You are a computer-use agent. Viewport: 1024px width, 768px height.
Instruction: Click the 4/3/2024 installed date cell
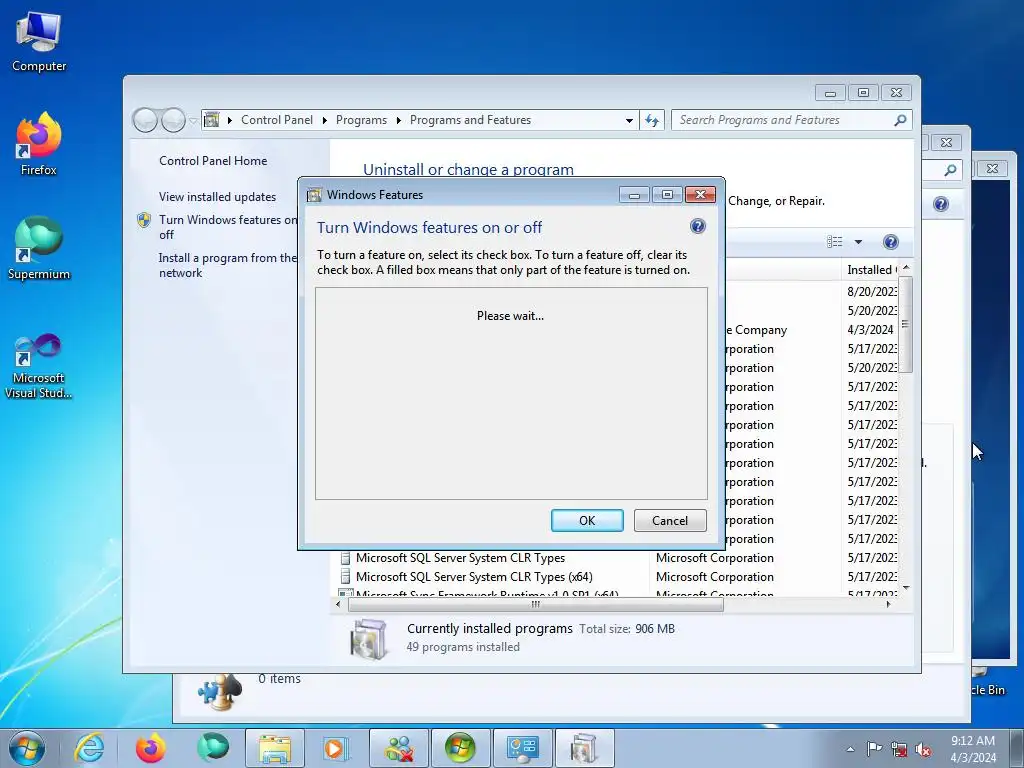click(x=870, y=330)
